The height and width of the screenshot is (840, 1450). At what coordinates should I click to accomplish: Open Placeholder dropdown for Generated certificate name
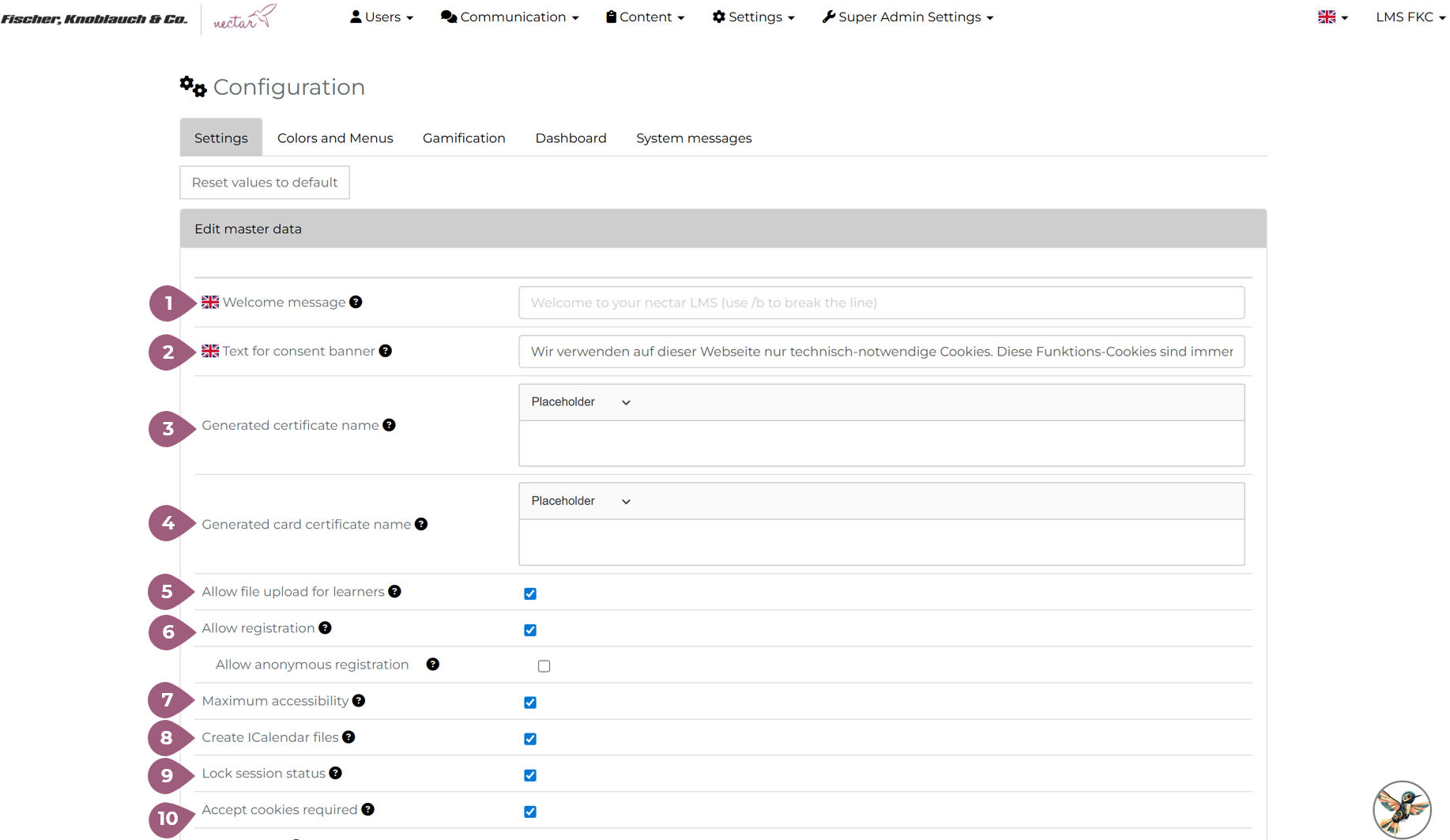pyautogui.click(x=580, y=402)
